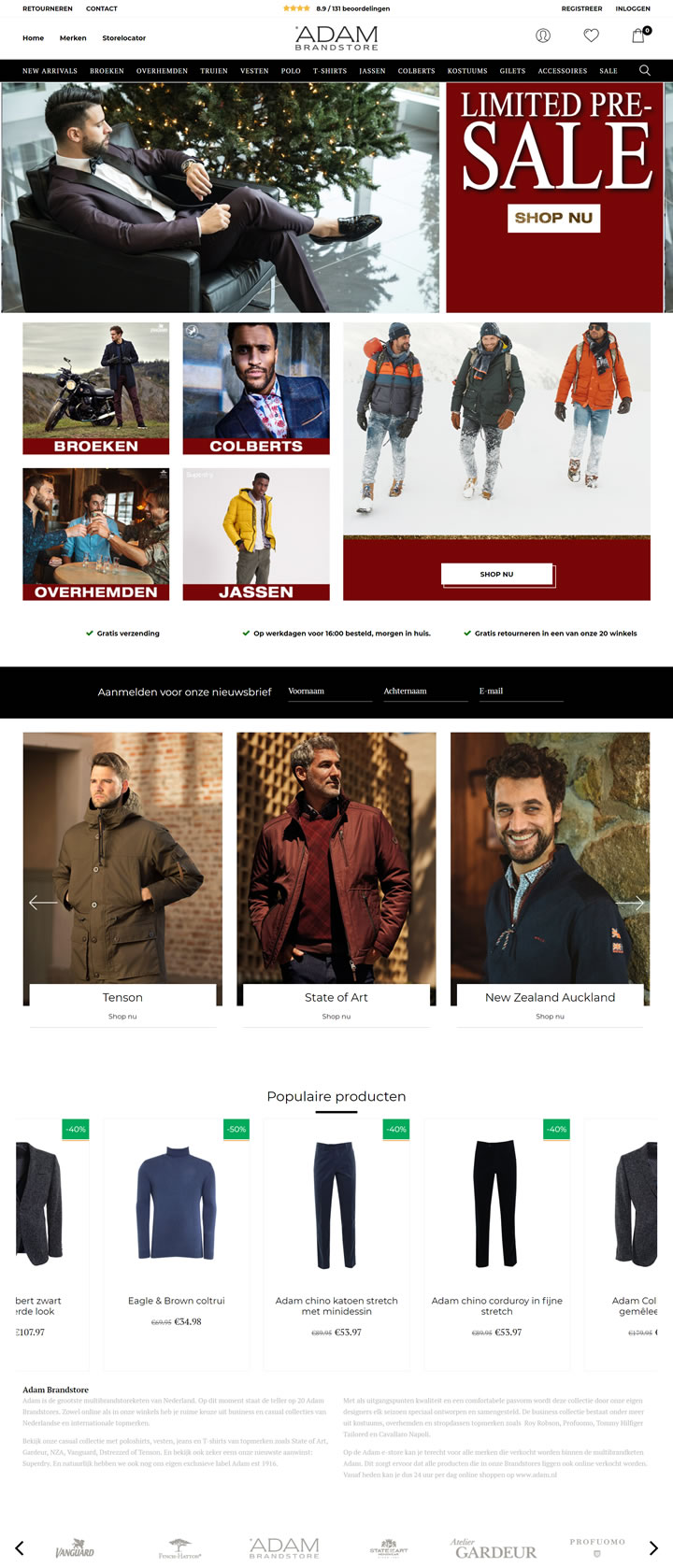Click the Inloggen link
This screenshot has height=1568, width=673.
click(x=633, y=8)
